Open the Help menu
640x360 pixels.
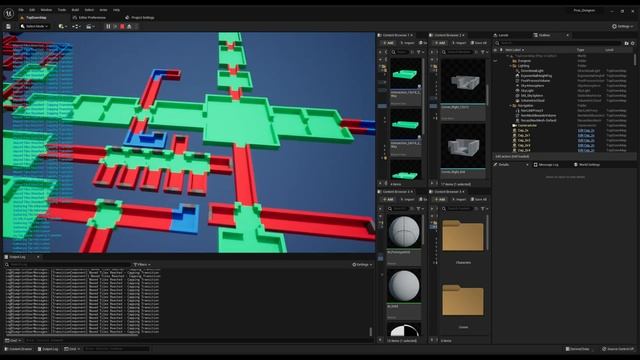coord(116,10)
